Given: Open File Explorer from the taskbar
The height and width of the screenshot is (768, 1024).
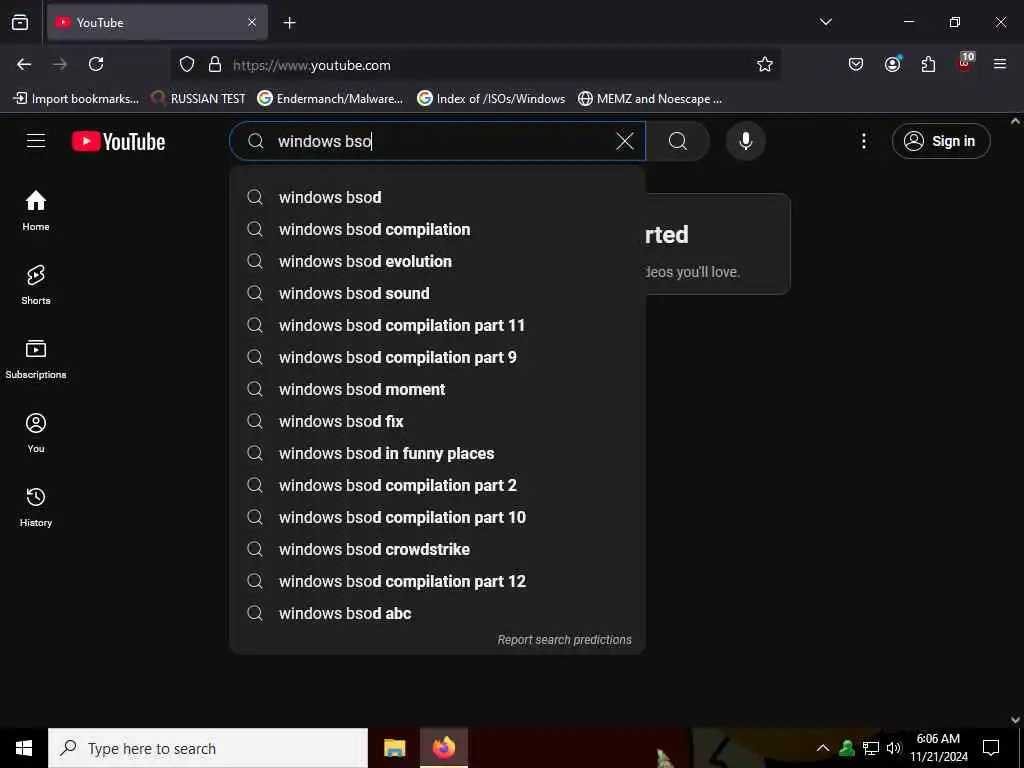Looking at the screenshot, I should [394, 748].
